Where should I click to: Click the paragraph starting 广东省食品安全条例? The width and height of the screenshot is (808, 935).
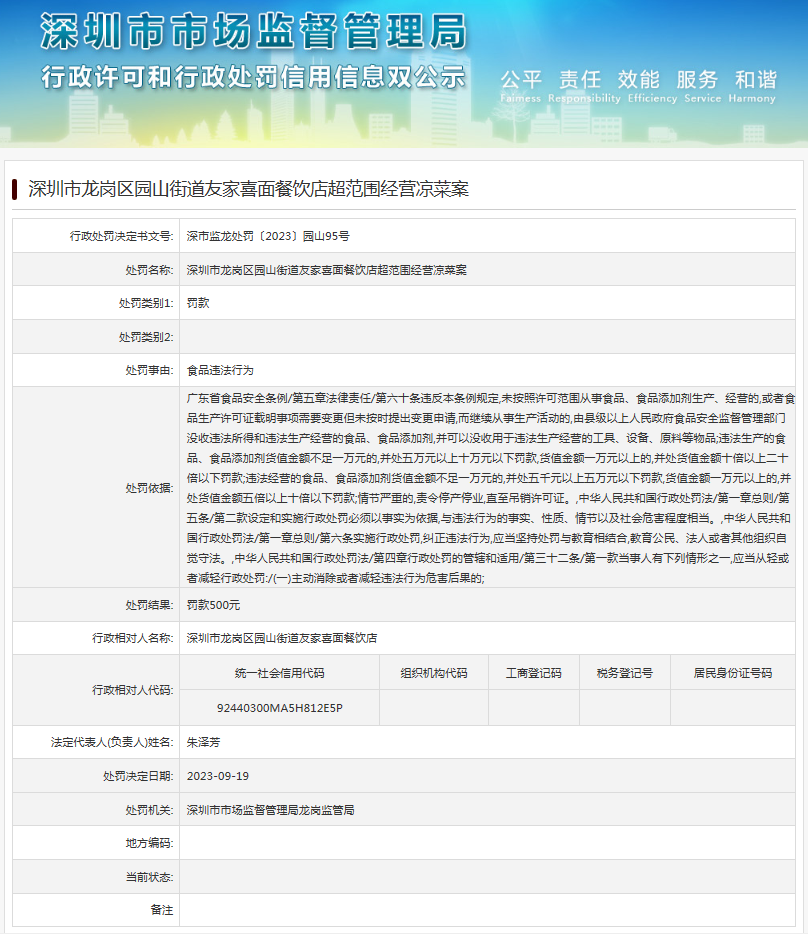490,488
